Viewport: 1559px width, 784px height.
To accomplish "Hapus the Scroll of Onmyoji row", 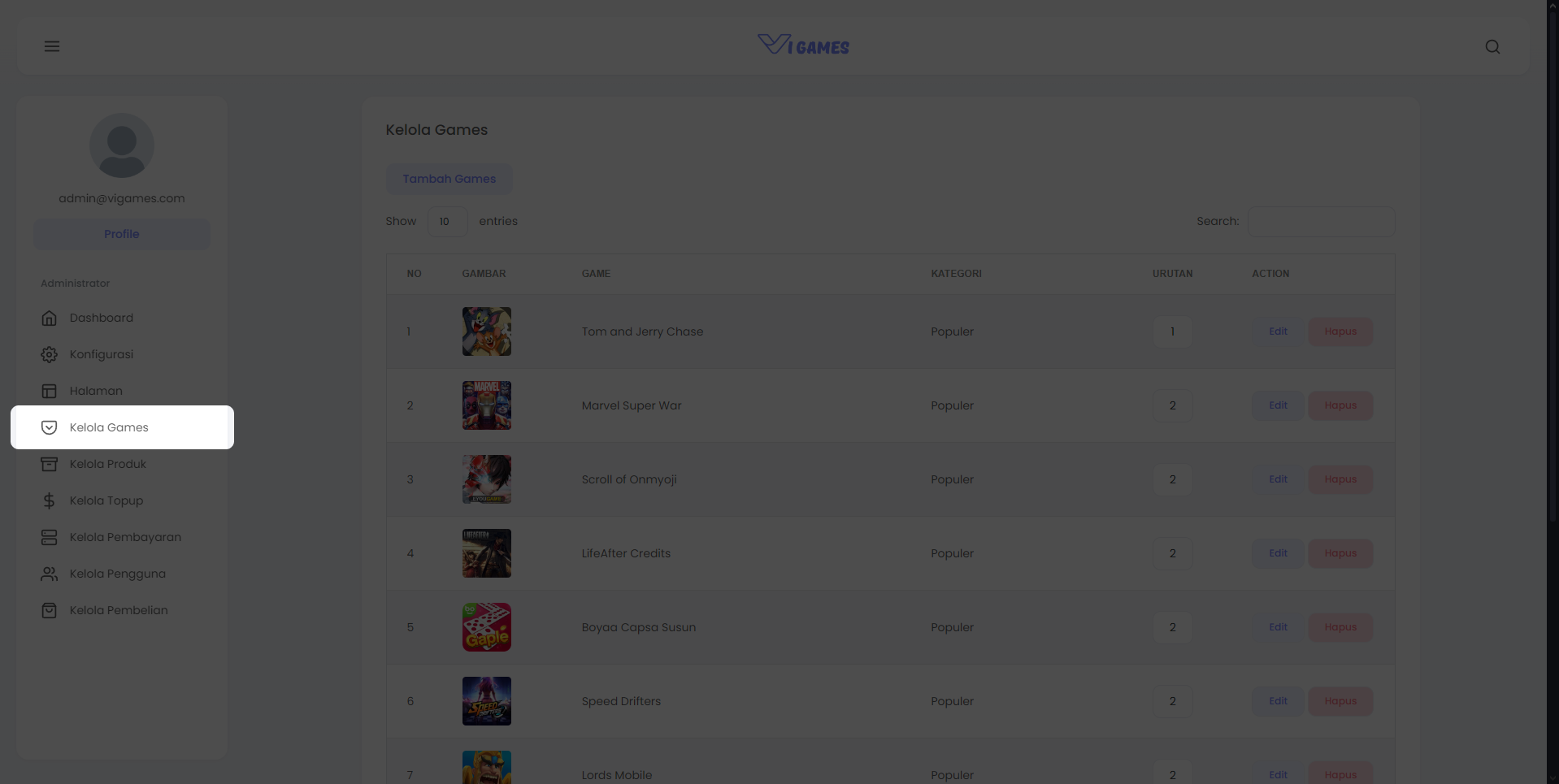I will pos(1340,479).
